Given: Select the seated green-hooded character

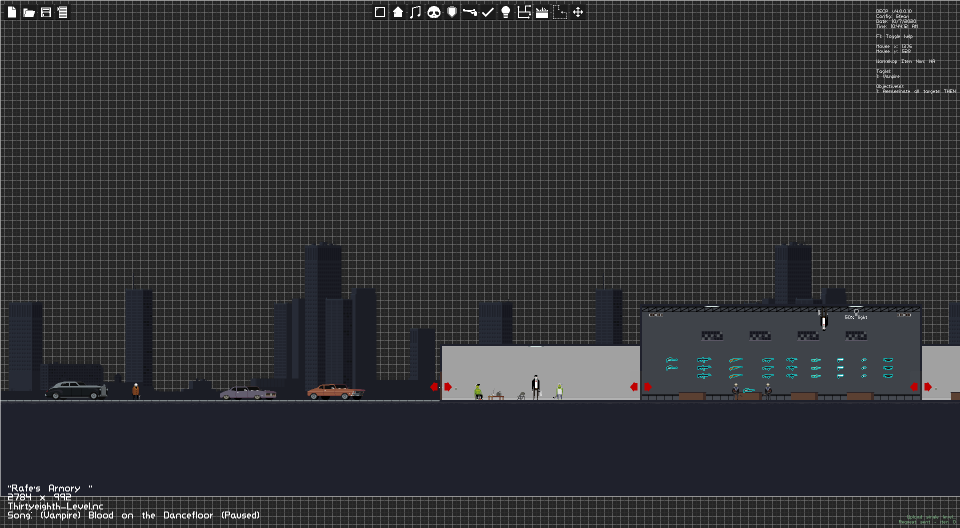Looking at the screenshot, I should tap(478, 392).
